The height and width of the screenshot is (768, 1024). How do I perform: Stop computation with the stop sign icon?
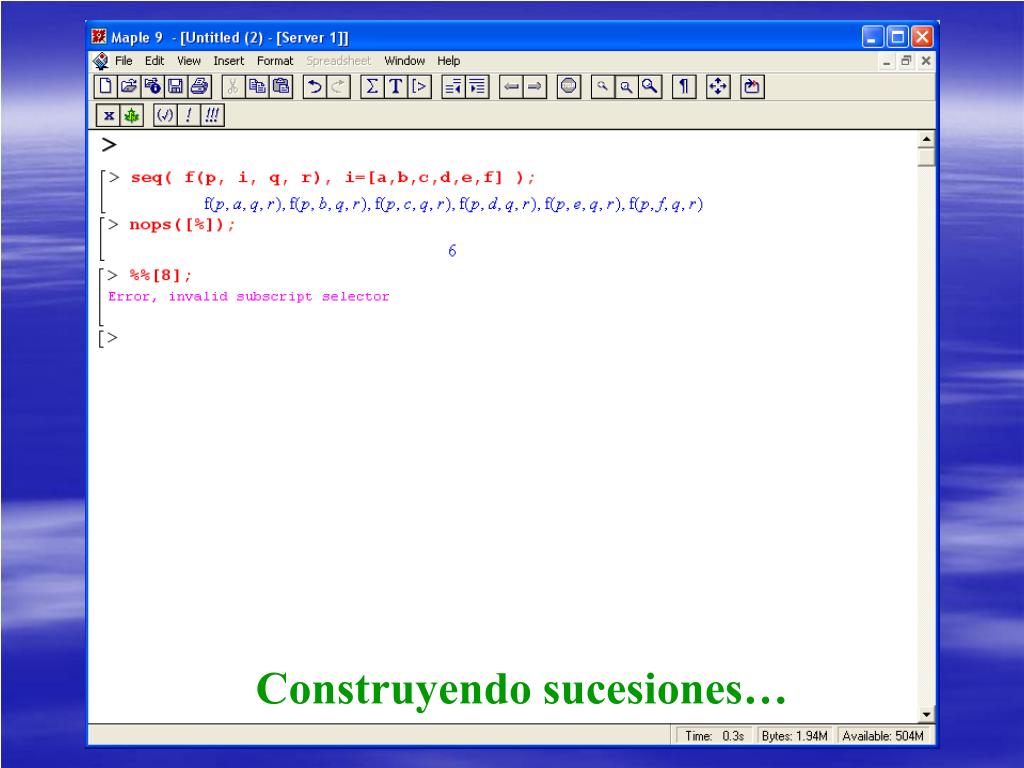[569, 86]
